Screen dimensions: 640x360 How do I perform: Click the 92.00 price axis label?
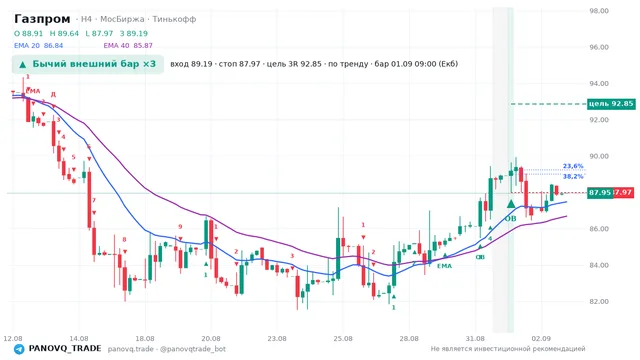(x=599, y=120)
